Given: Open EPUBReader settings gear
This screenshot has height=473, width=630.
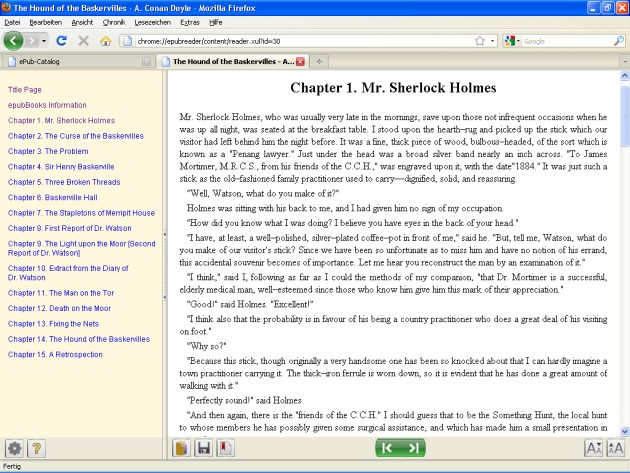Looking at the screenshot, I should pos(14,448).
